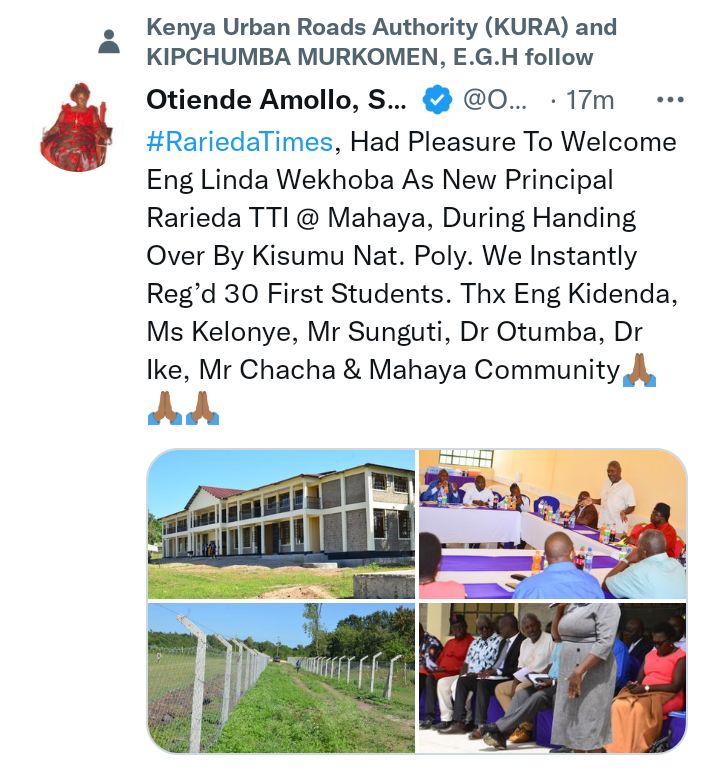
Task: Open the three-dot more options menu
Action: point(670,100)
